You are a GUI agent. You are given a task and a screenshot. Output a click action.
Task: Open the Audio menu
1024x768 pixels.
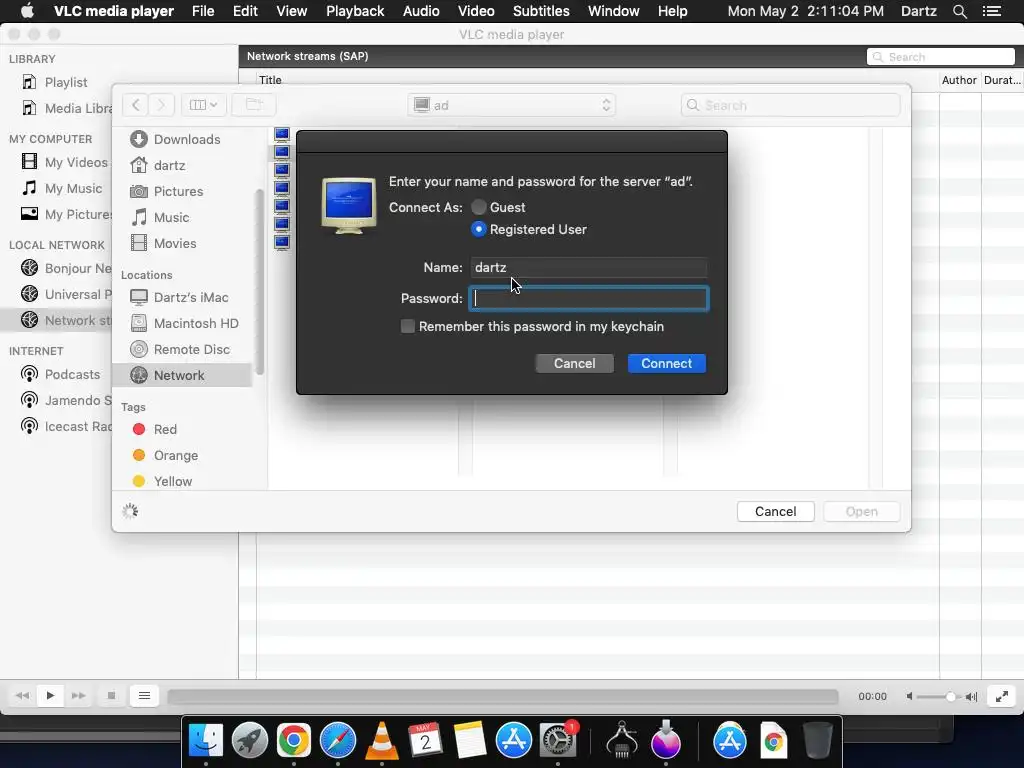click(x=421, y=11)
